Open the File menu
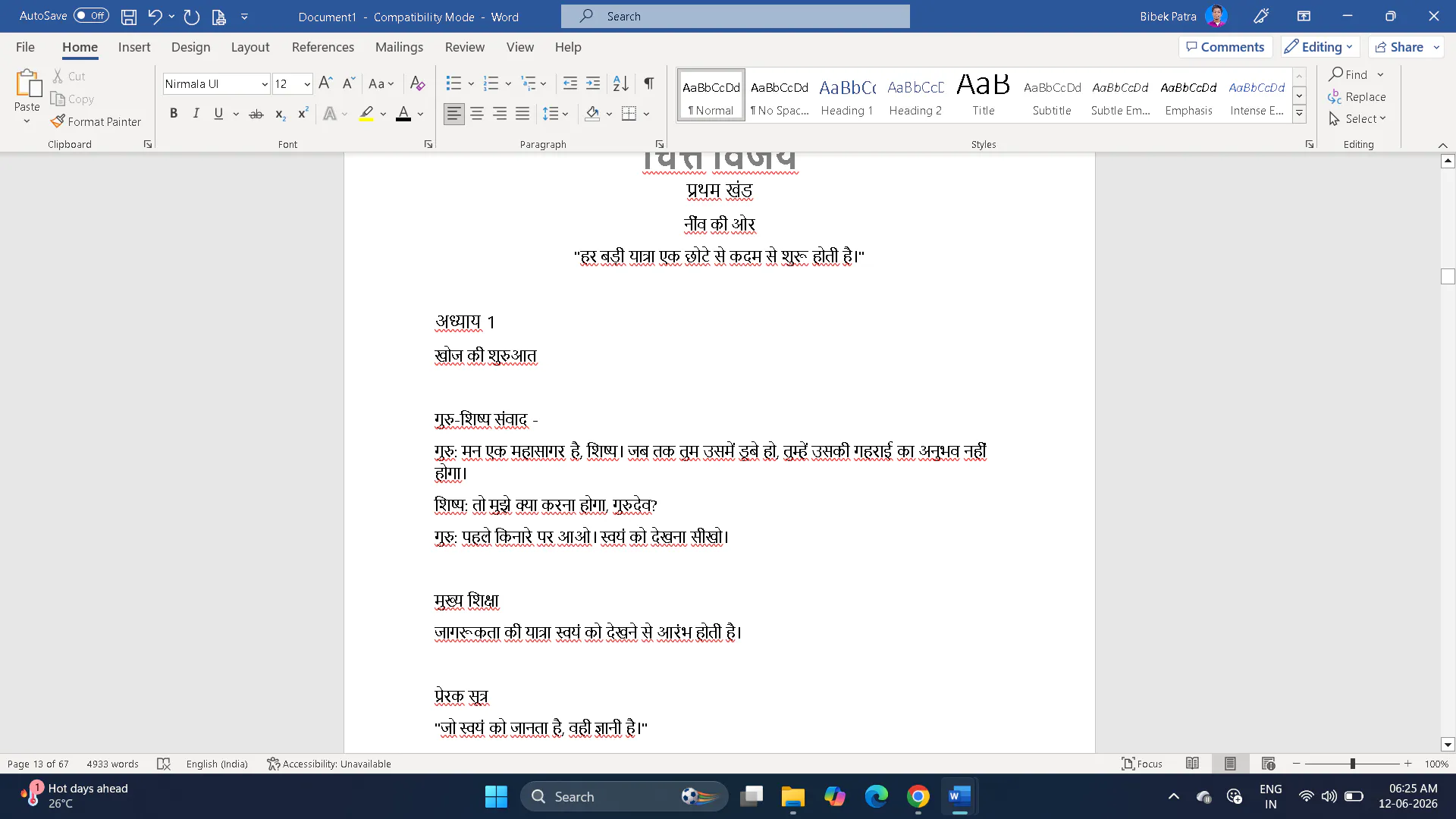This screenshot has width=1456, height=819. [25, 47]
